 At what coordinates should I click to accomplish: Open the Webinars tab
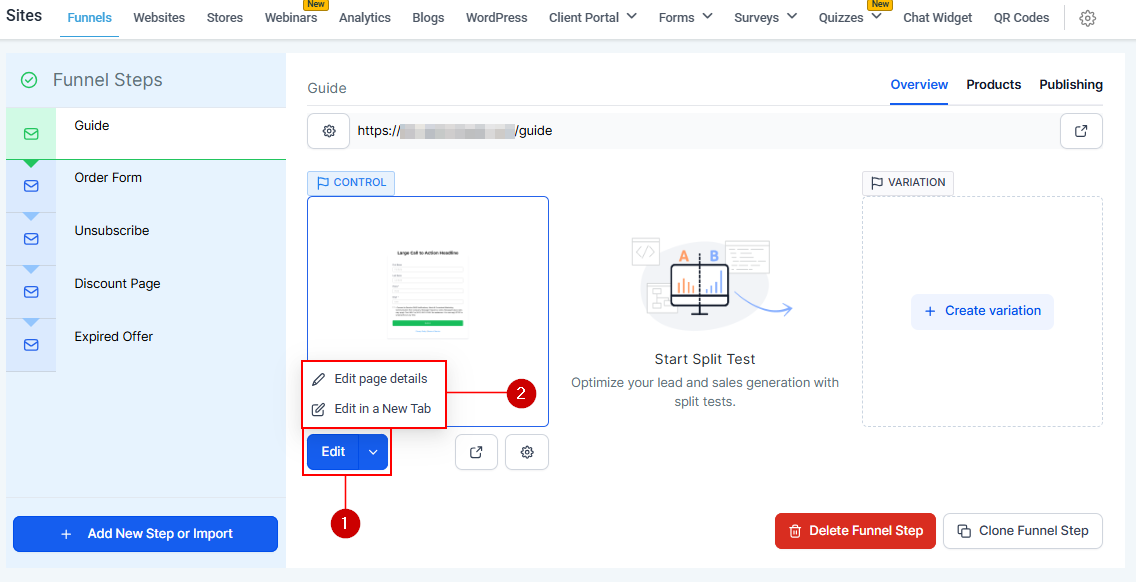pos(291,18)
